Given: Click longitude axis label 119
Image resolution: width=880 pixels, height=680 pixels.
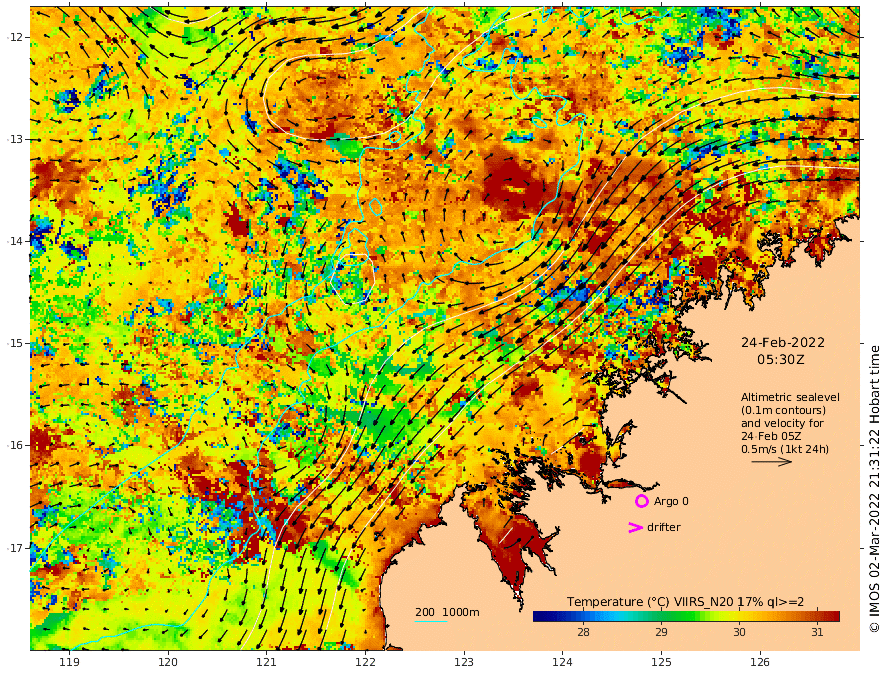Looking at the screenshot, I should 69,662.
